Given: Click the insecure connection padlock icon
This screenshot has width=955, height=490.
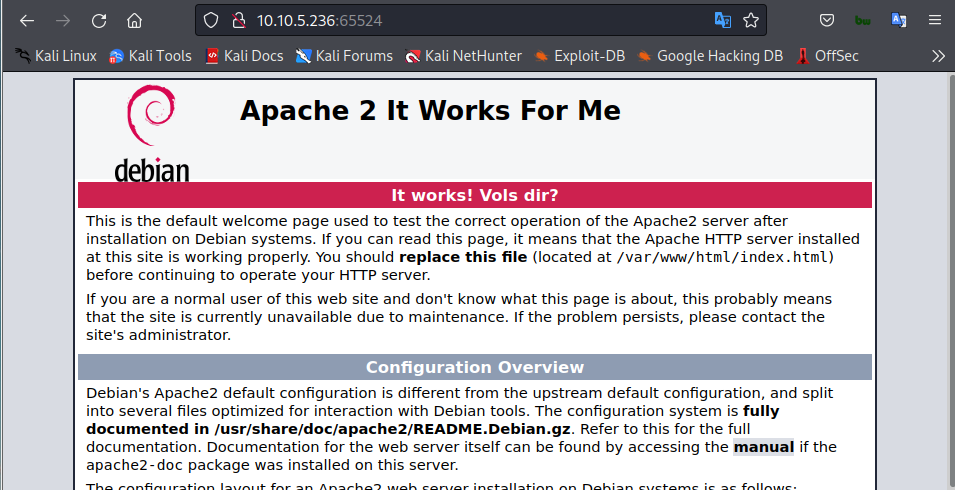Looking at the screenshot, I should coord(238,20).
